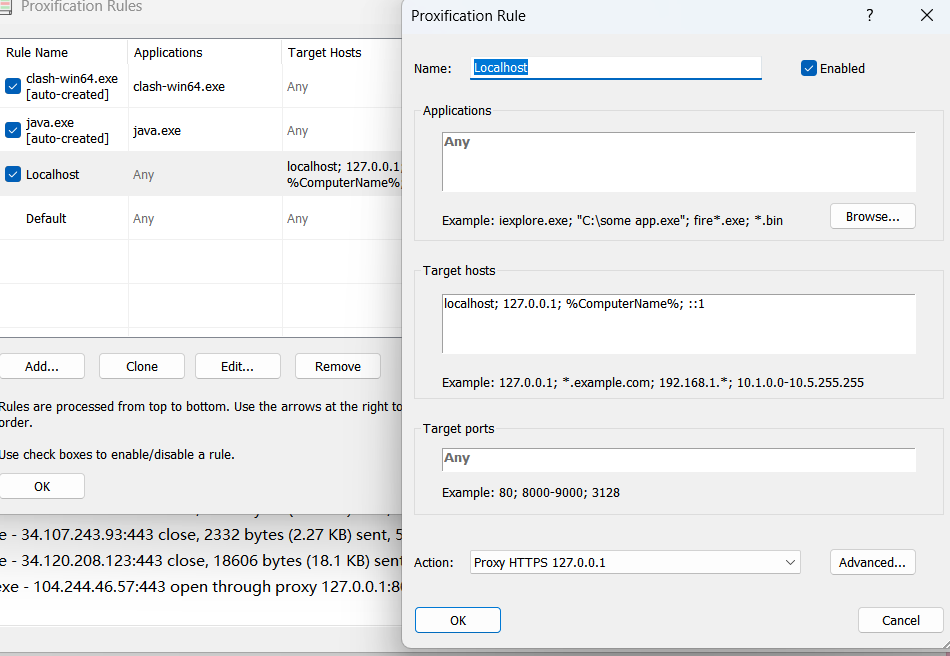The width and height of the screenshot is (950, 656).
Task: Cancel the Proxification Rule dialog
Action: click(900, 620)
